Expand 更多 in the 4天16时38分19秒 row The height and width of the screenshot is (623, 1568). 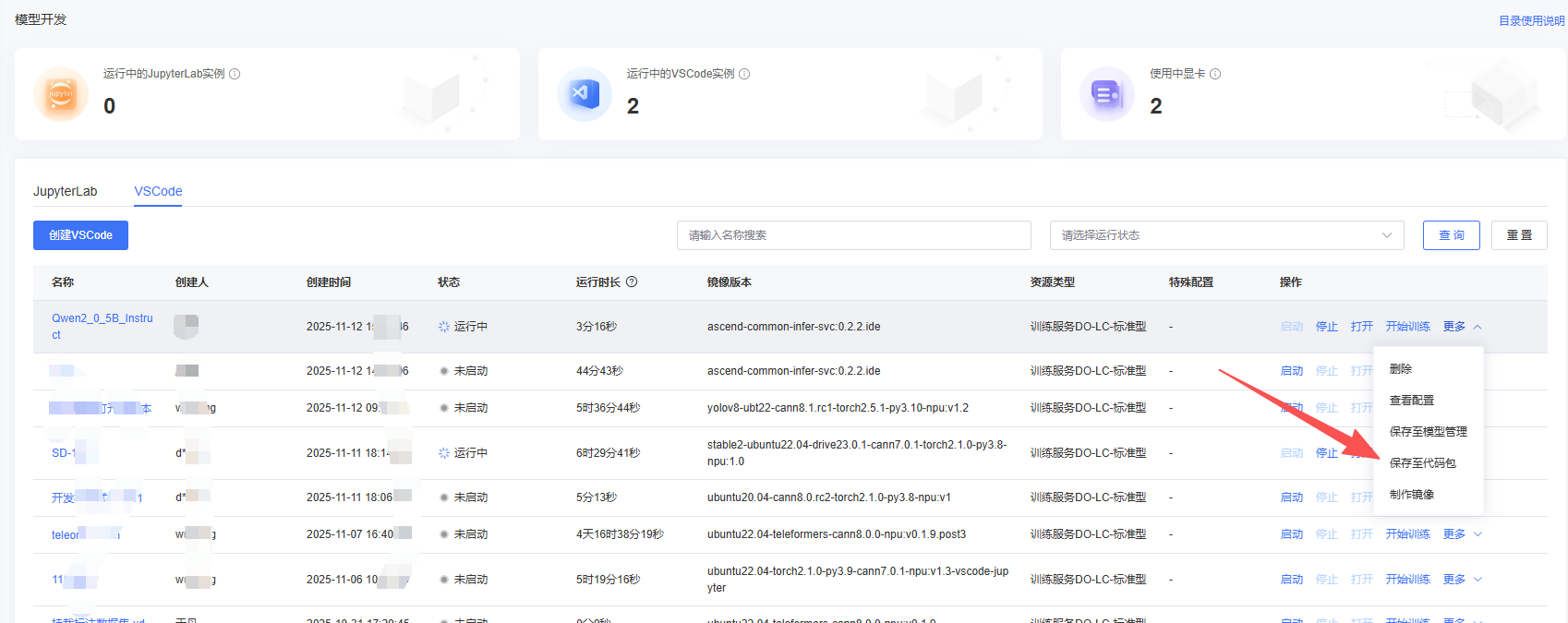click(1462, 534)
